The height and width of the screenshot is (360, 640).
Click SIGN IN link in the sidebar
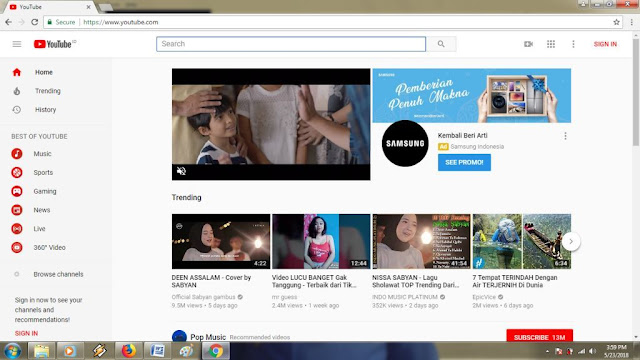click(27, 333)
